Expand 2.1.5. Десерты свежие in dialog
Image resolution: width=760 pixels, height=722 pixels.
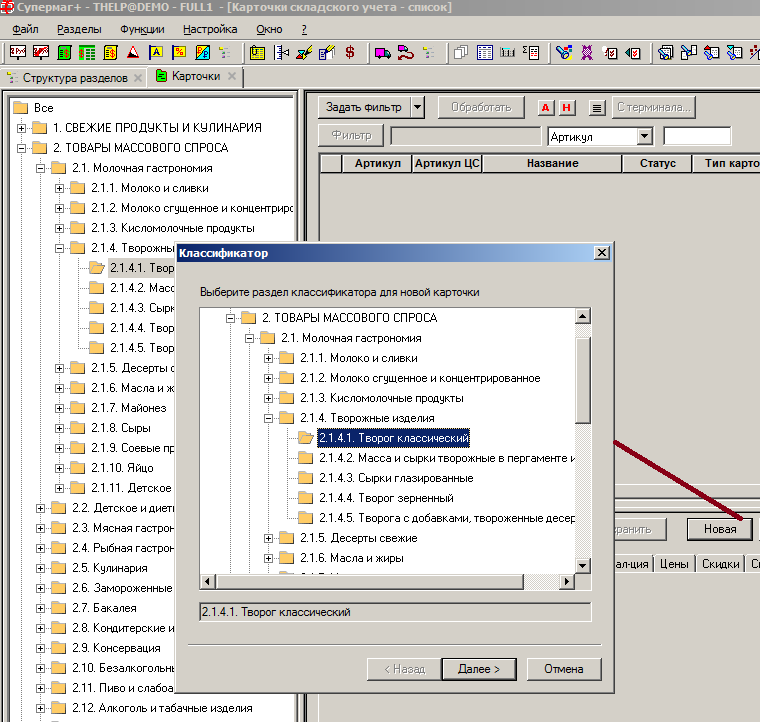click(x=268, y=538)
